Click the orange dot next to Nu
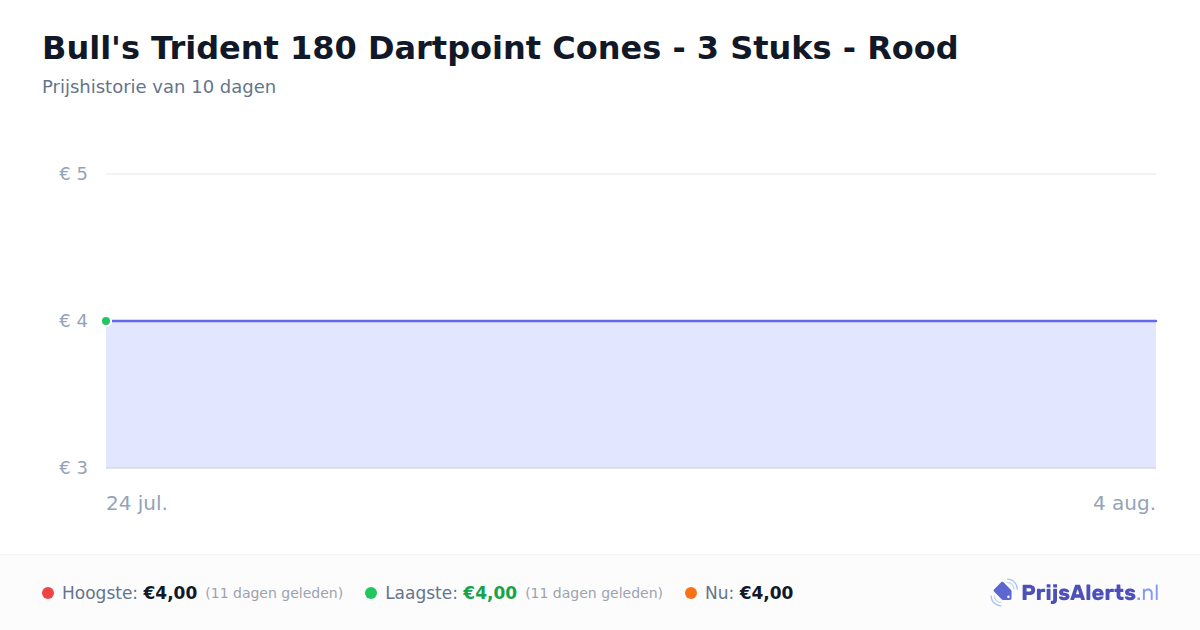The image size is (1200, 630). coord(691,593)
